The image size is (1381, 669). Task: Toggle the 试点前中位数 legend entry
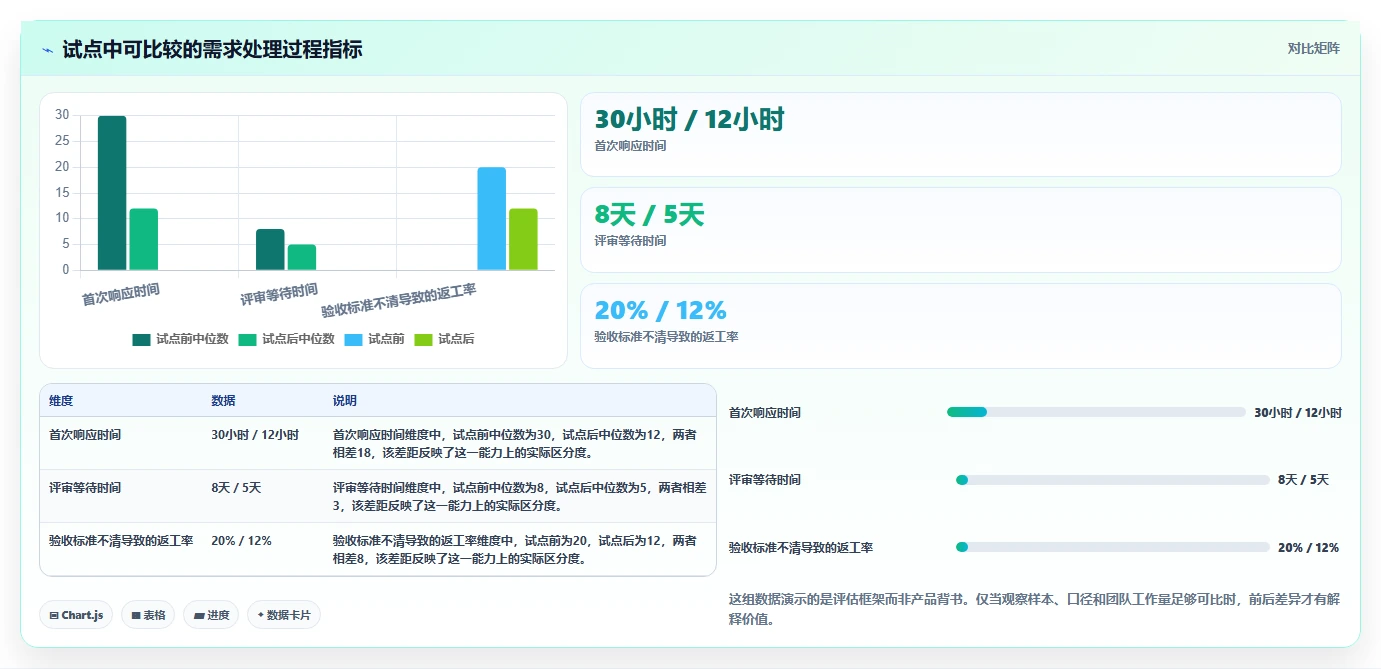pos(181,339)
